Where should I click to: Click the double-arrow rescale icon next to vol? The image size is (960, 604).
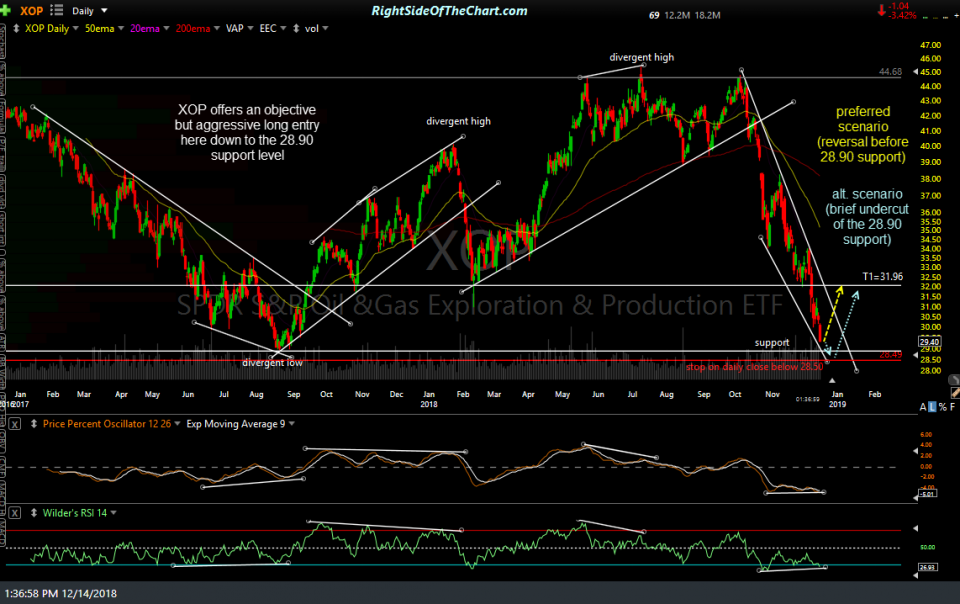click(296, 28)
